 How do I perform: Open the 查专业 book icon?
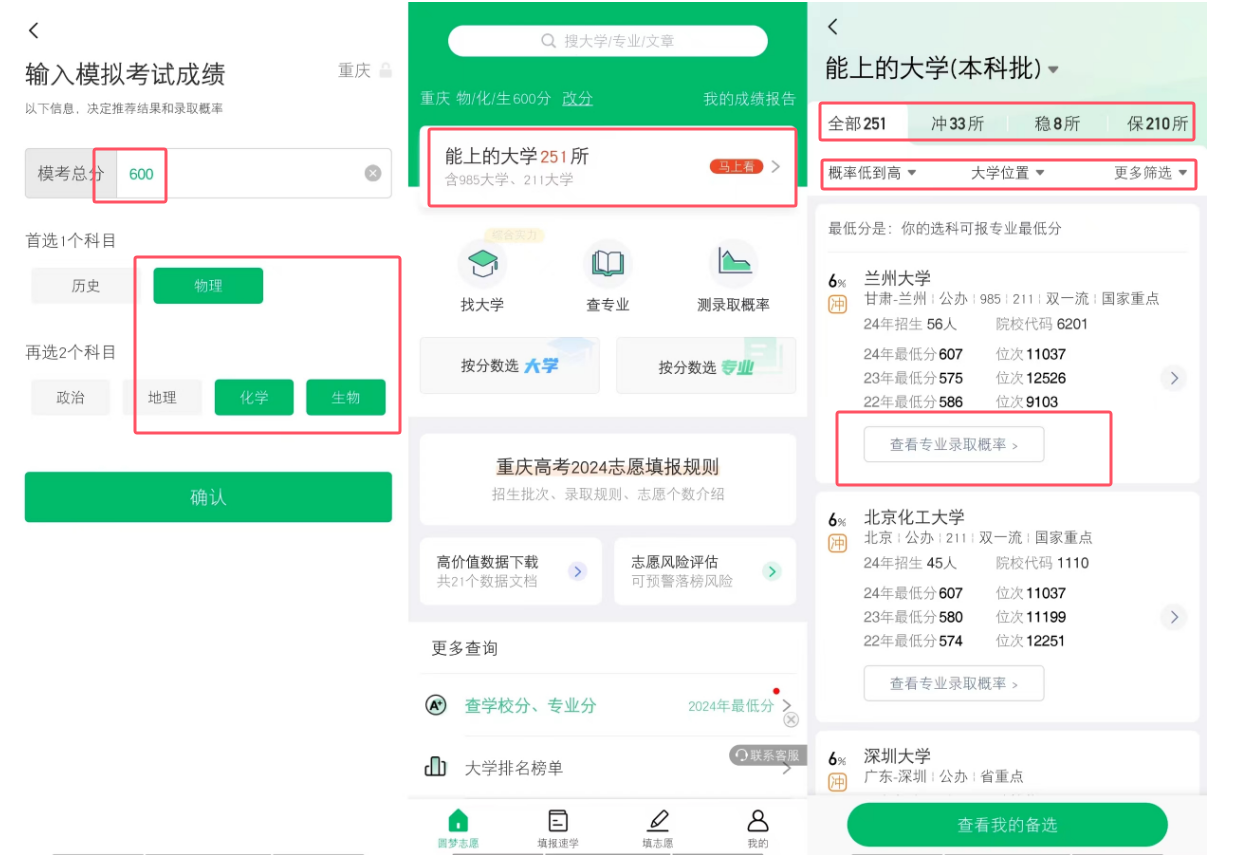[607, 265]
